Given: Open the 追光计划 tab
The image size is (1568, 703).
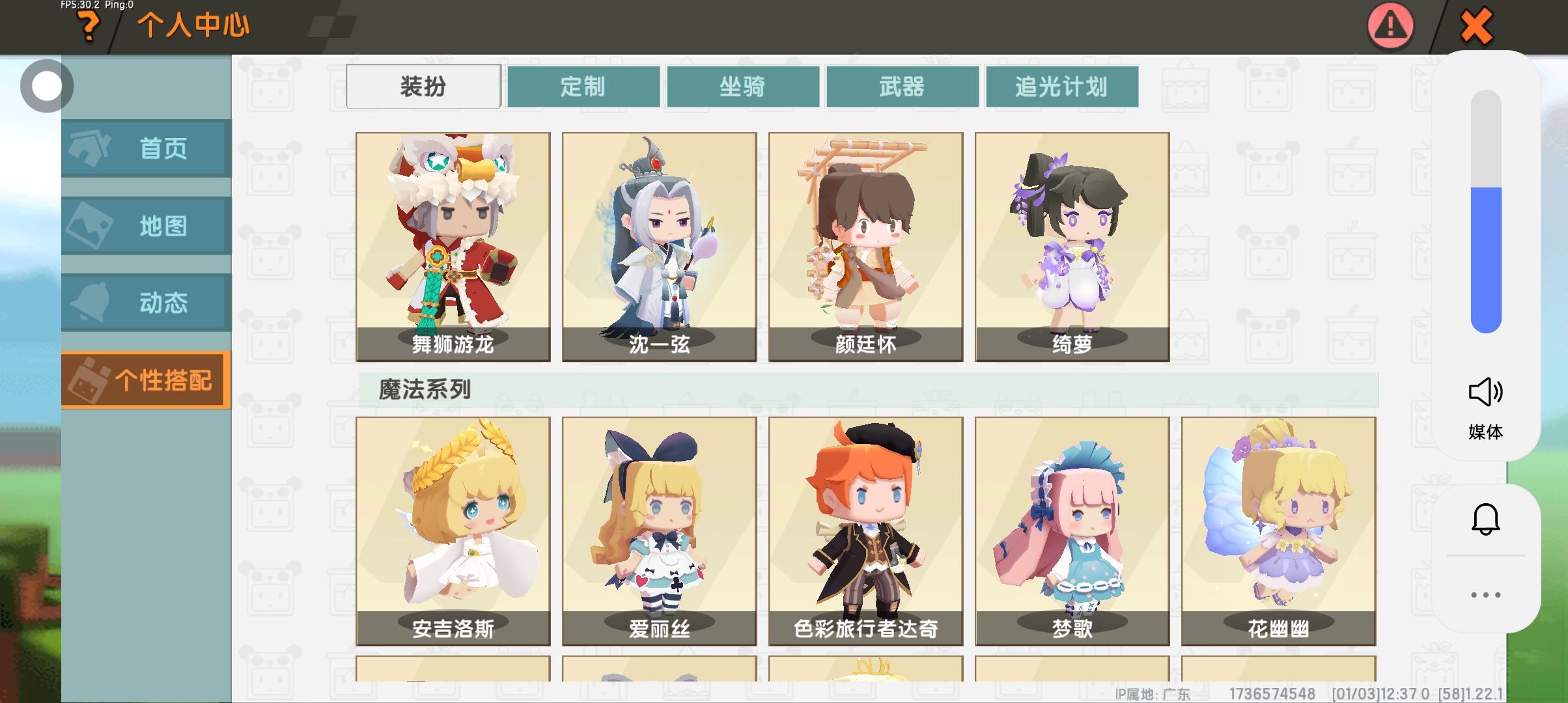Looking at the screenshot, I should 1062,87.
